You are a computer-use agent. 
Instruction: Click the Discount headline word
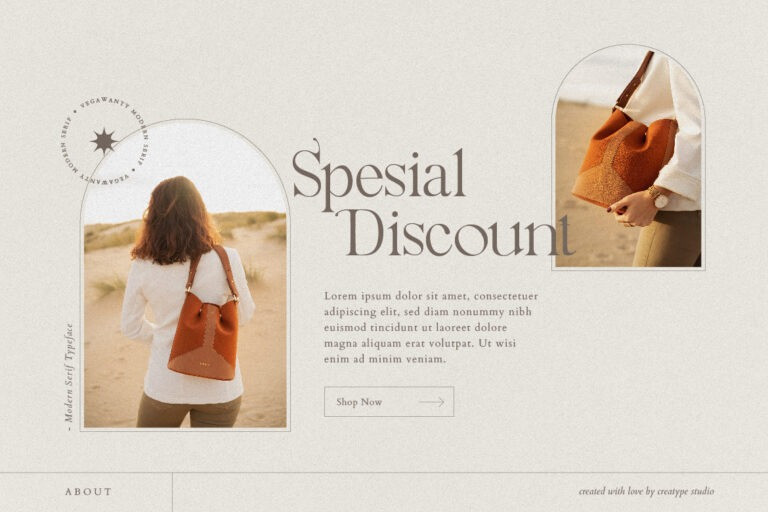tap(460, 235)
